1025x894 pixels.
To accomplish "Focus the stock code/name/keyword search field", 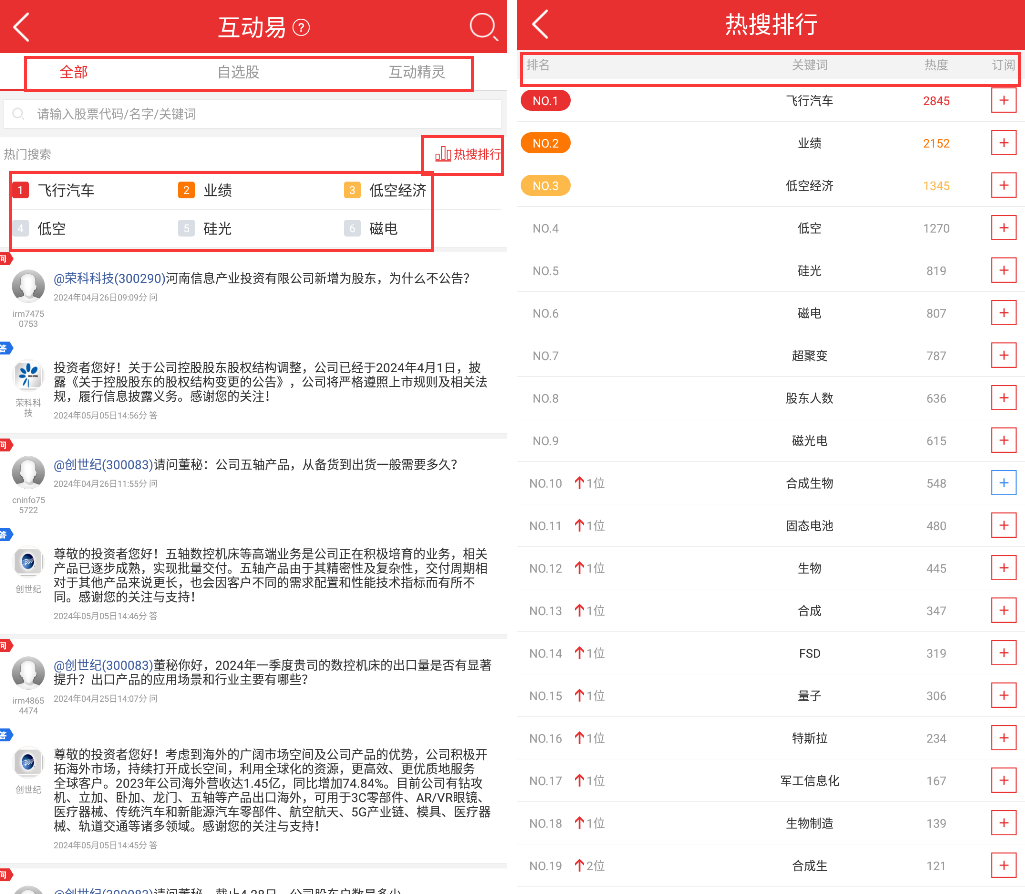I will (x=252, y=114).
